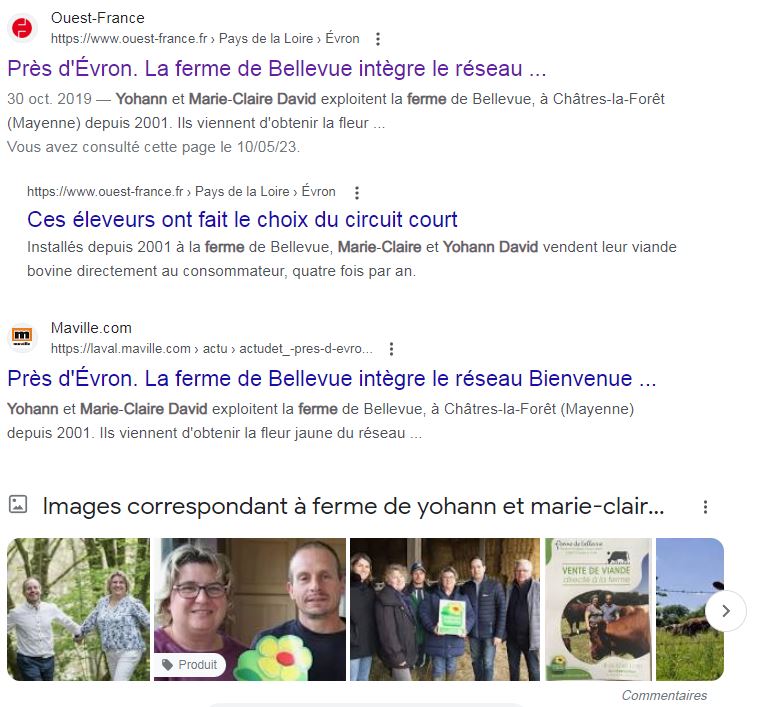
Task: Click the Produit tag on second image
Action: [x=190, y=664]
